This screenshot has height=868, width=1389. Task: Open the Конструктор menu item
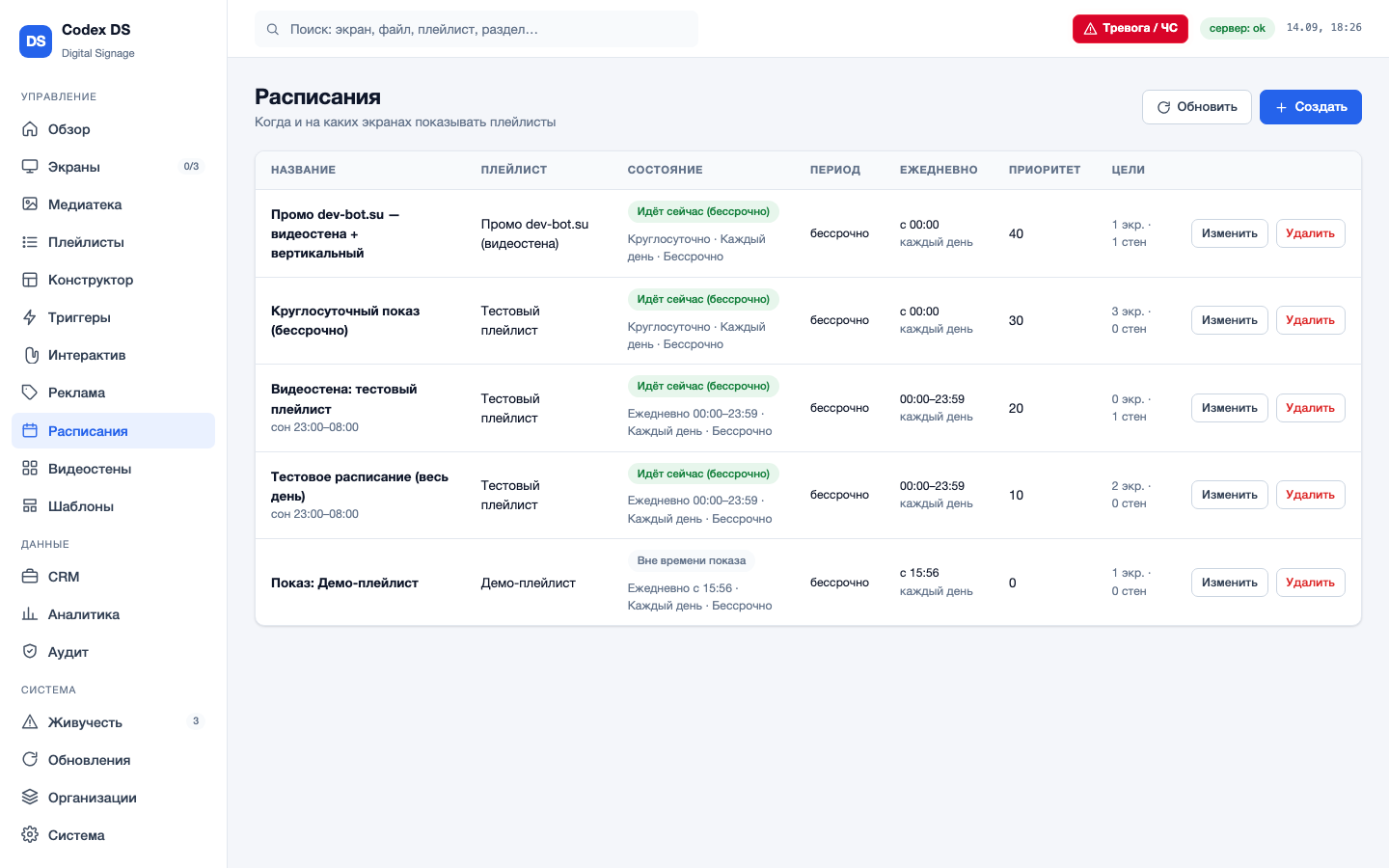tap(113, 280)
